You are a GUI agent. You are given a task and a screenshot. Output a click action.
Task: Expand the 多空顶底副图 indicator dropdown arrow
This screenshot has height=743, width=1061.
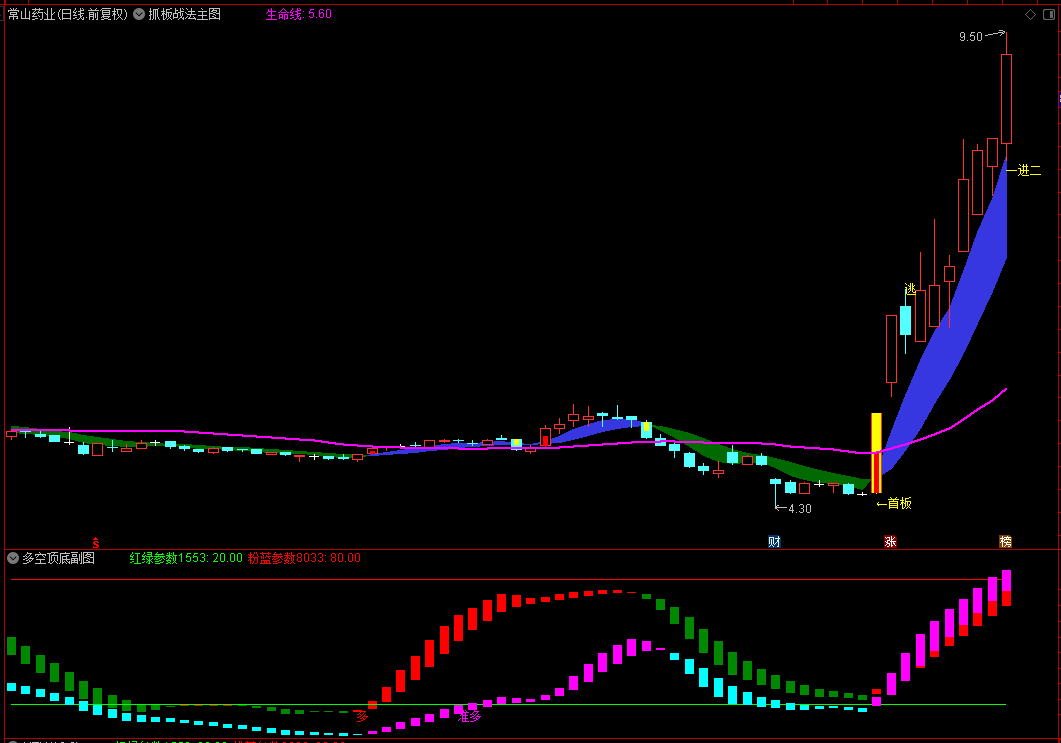[13, 558]
